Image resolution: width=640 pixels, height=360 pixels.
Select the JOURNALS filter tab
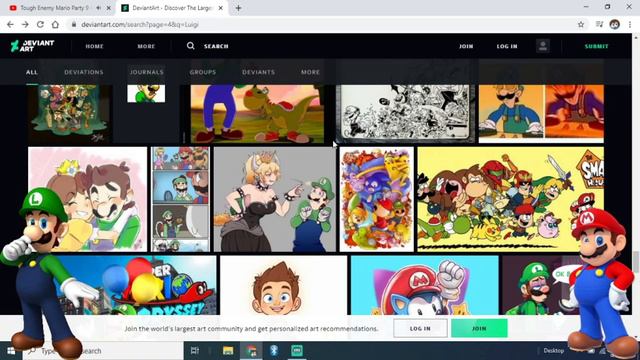pyautogui.click(x=147, y=72)
